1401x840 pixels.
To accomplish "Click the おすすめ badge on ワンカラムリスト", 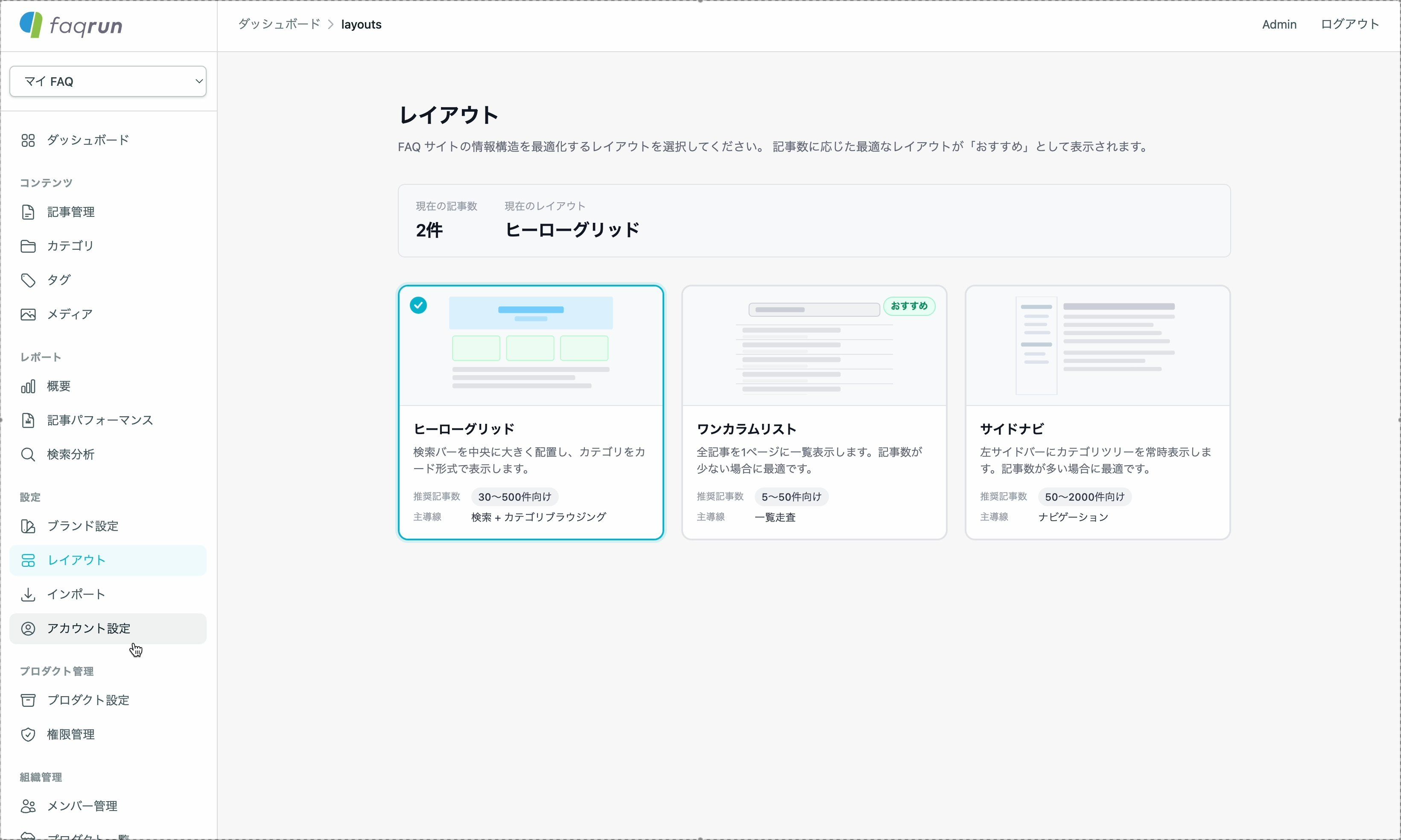I will tap(909, 306).
